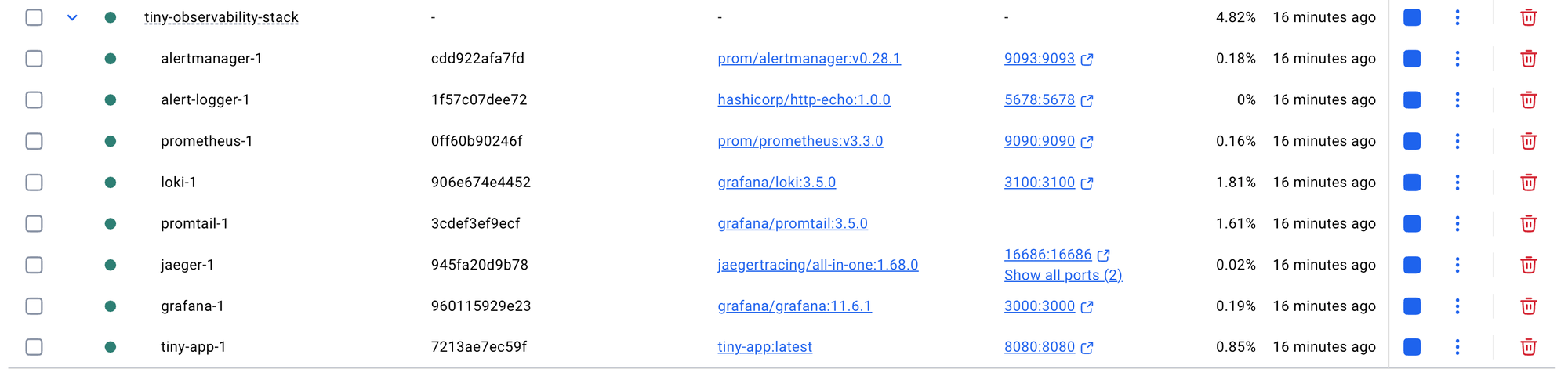
Task: Open external link icon for port 5678:5678
Action: click(1087, 100)
